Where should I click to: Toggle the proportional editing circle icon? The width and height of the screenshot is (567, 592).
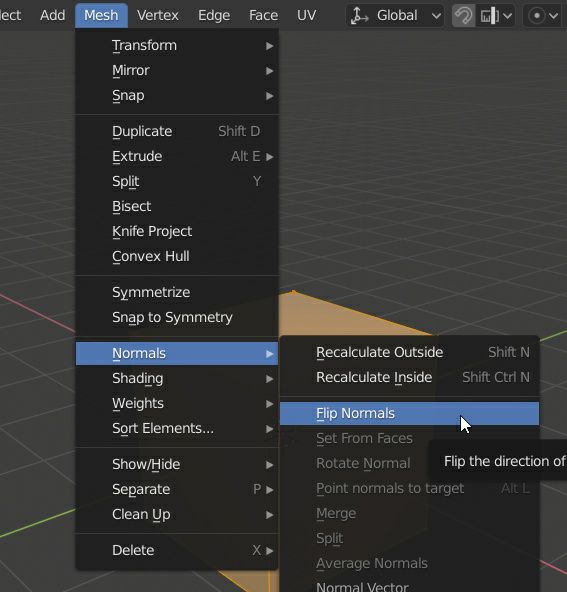(537, 15)
